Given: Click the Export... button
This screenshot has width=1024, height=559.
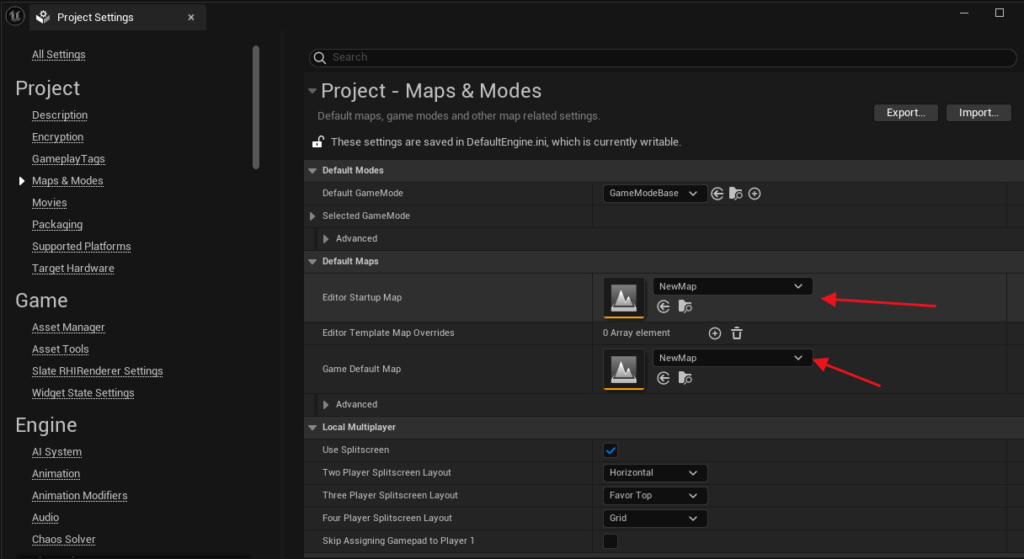Looking at the screenshot, I should tap(905, 113).
